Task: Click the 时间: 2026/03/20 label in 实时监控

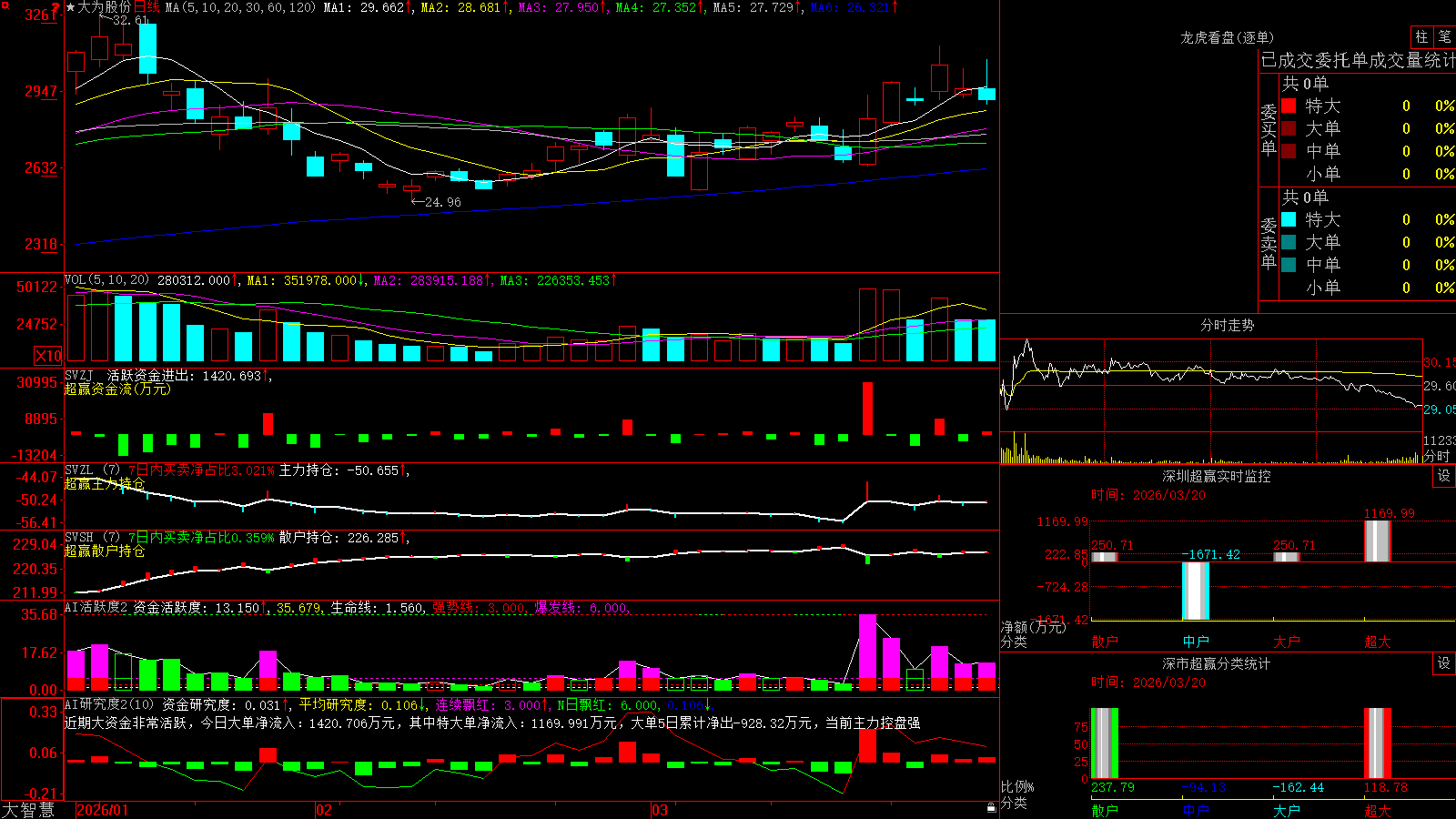Action: tap(1148, 495)
